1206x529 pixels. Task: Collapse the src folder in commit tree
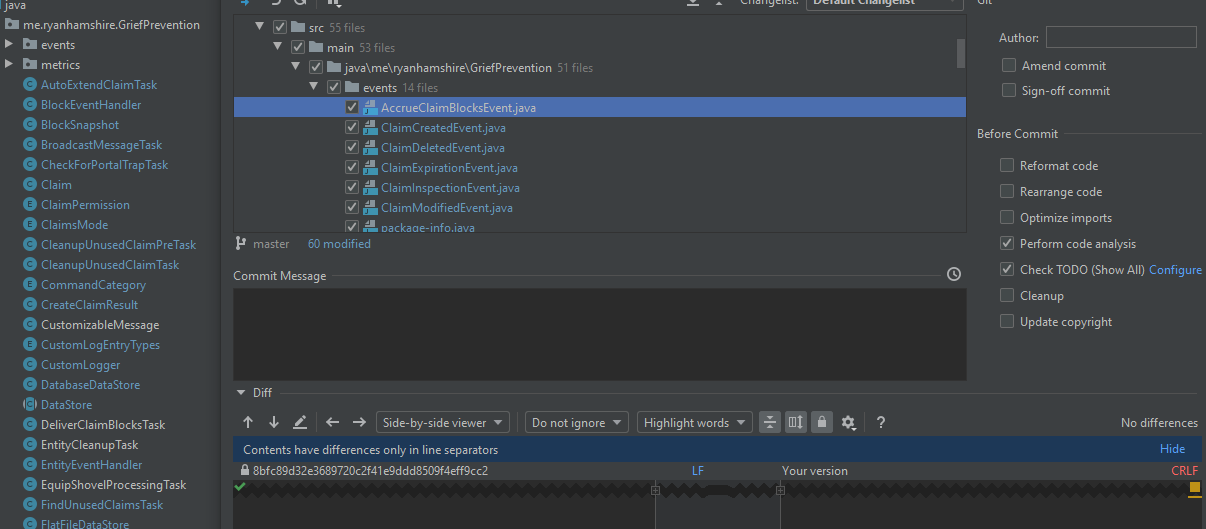coord(260,28)
